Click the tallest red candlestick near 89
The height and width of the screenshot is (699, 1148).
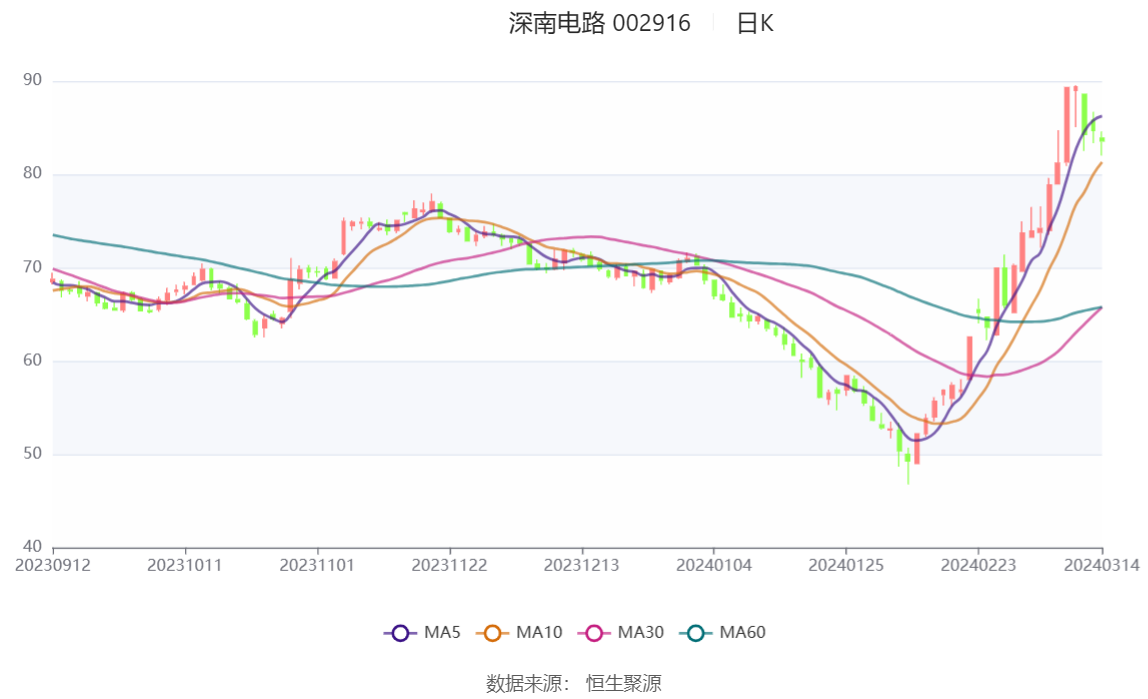coord(1067,125)
